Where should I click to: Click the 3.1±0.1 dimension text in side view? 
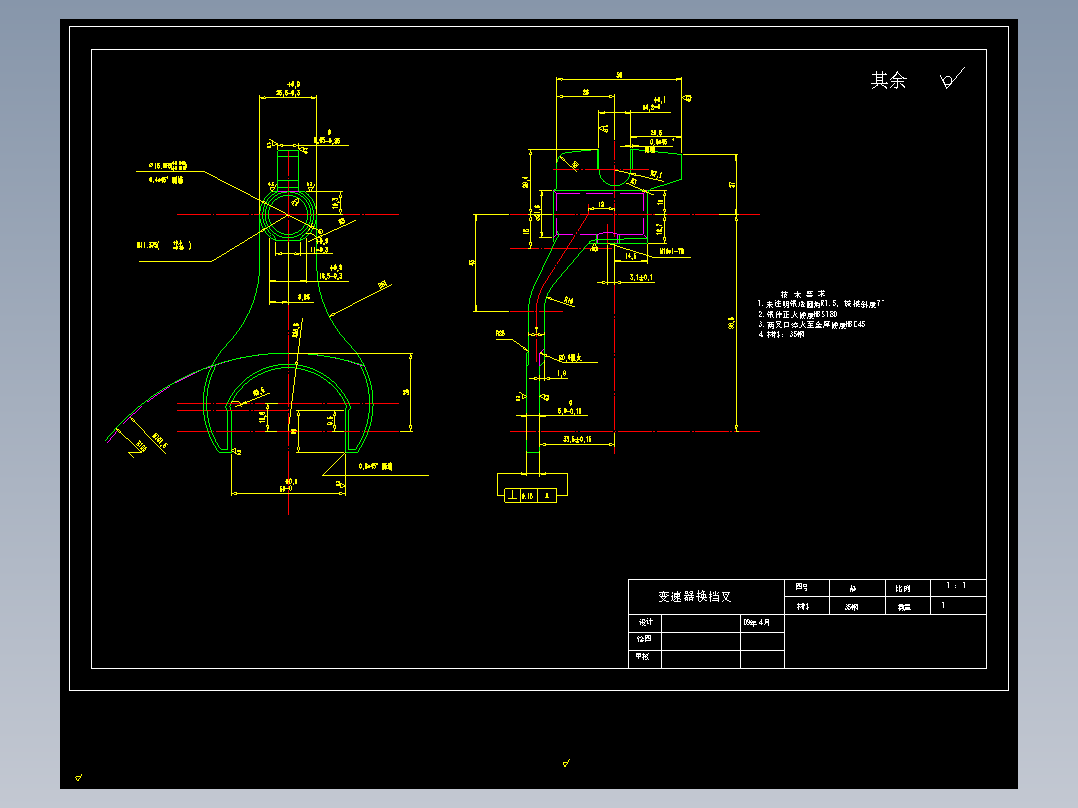point(641,277)
